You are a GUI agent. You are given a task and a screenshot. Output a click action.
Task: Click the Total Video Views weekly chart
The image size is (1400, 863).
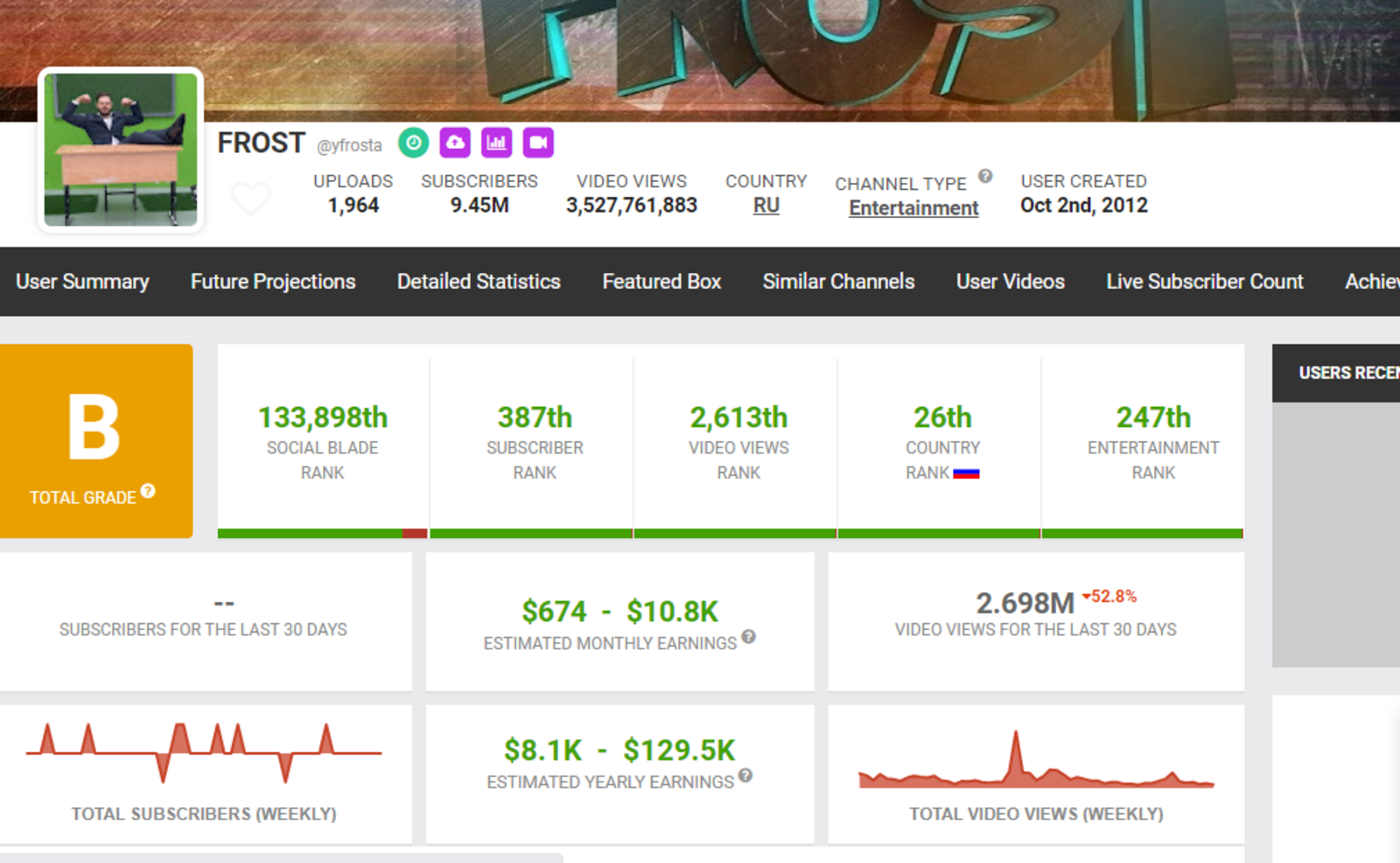pyautogui.click(x=1036, y=760)
